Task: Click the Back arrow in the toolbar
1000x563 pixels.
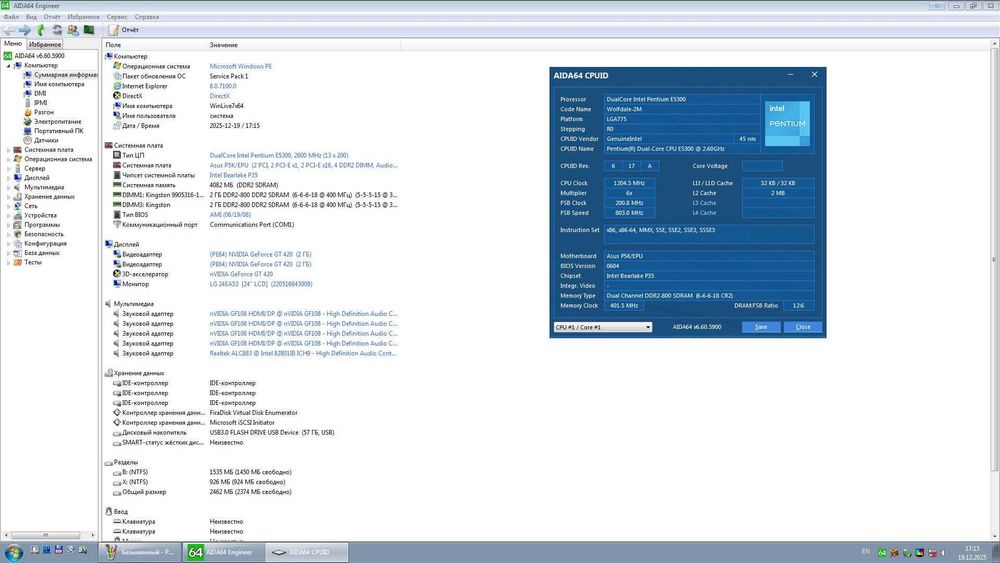Action: (x=8, y=30)
